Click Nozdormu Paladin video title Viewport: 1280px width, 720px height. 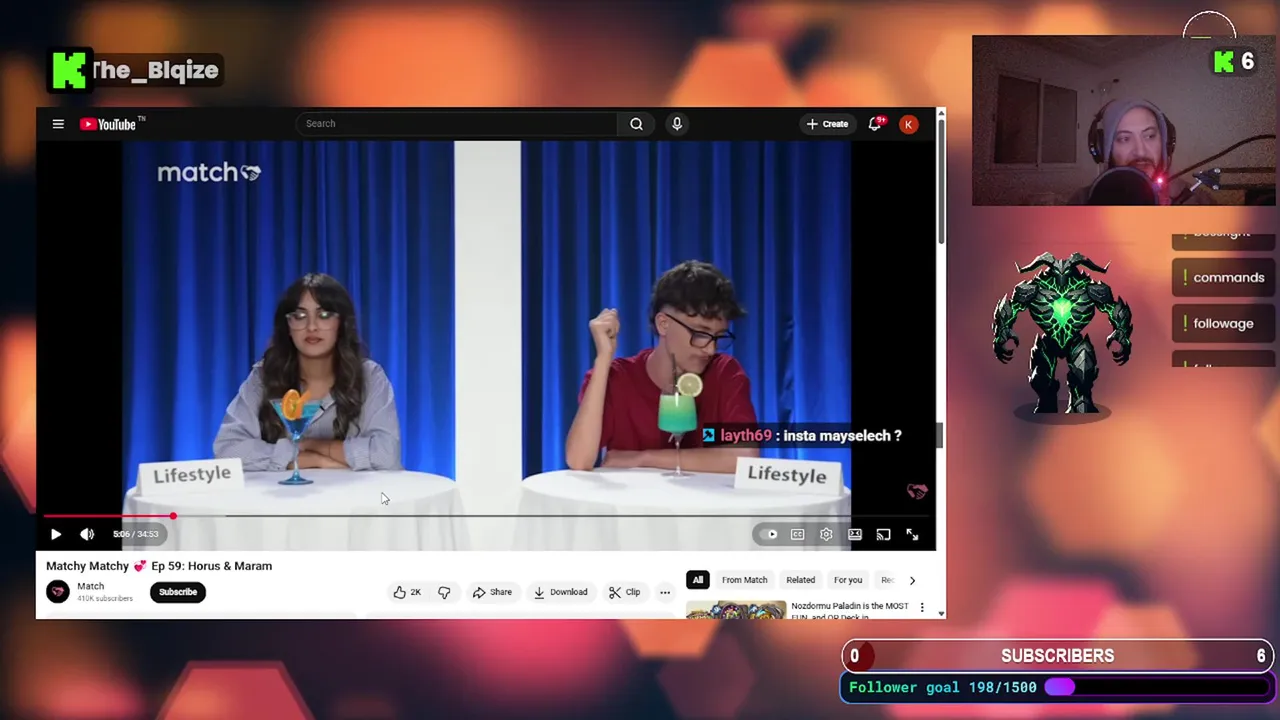(850, 610)
